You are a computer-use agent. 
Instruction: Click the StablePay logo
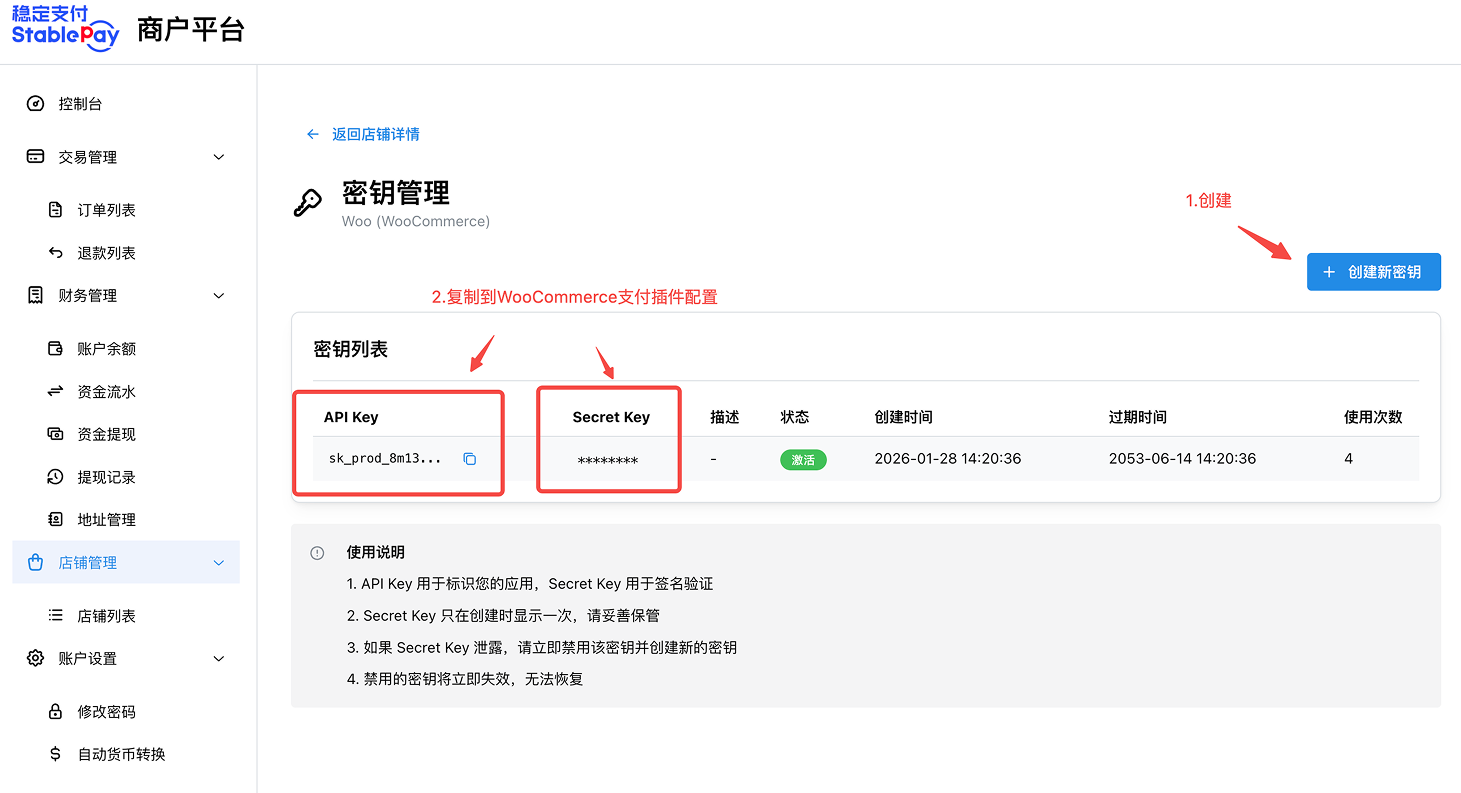click(x=64, y=30)
